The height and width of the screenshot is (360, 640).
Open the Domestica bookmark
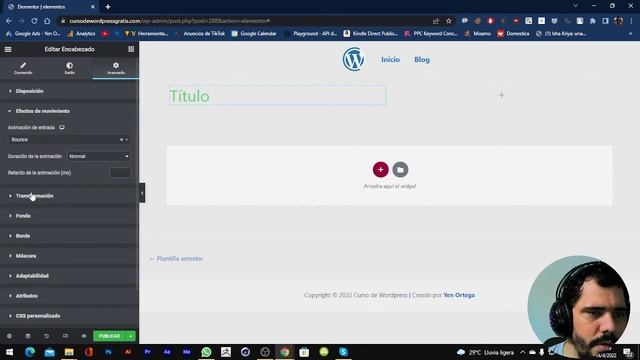[513, 33]
